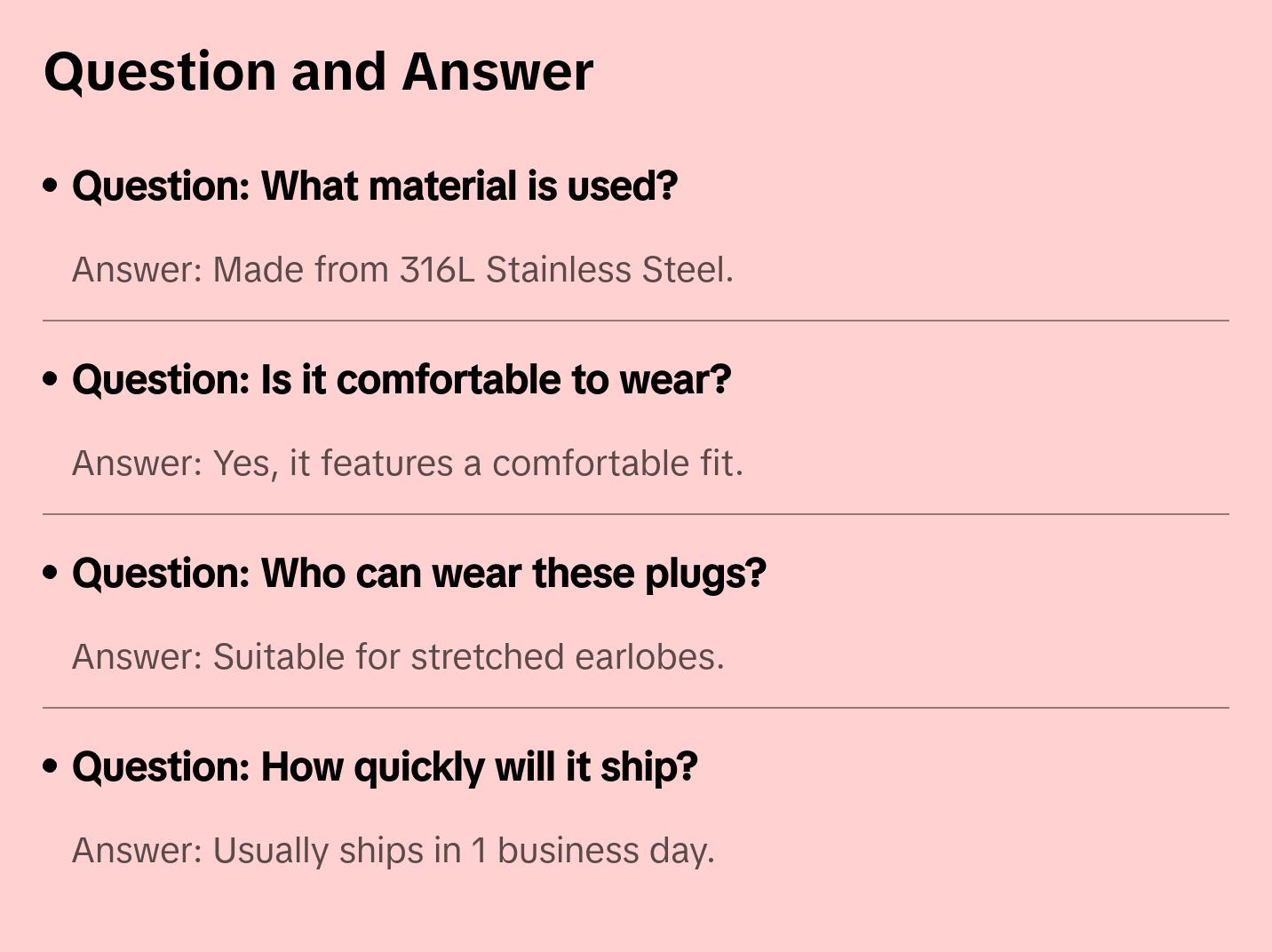Click the "Usually ships in 1 business day" answer
Screen dimensions: 1272x952
pos(393,851)
